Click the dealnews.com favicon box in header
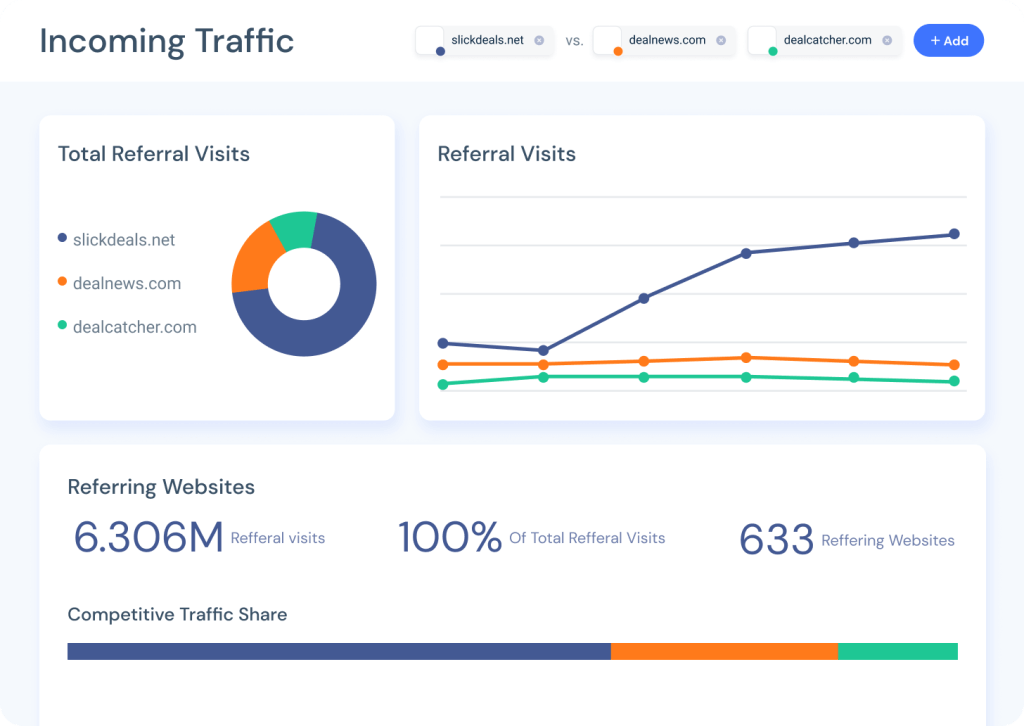The width and height of the screenshot is (1024, 726). [607, 40]
